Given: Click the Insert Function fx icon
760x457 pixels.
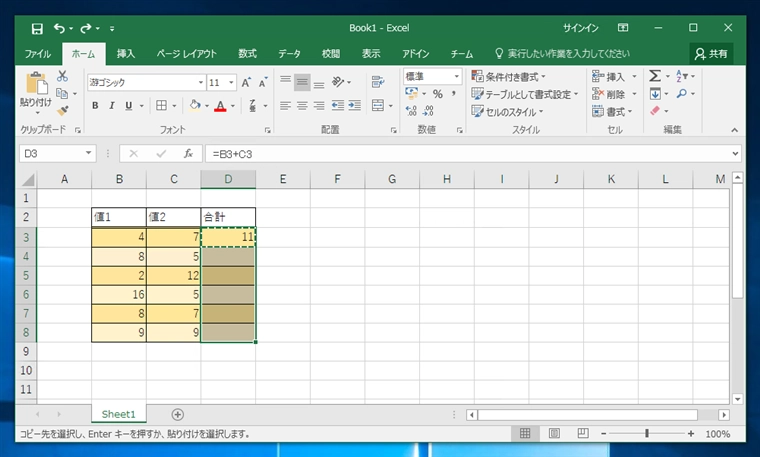Looking at the screenshot, I should 188,154.
